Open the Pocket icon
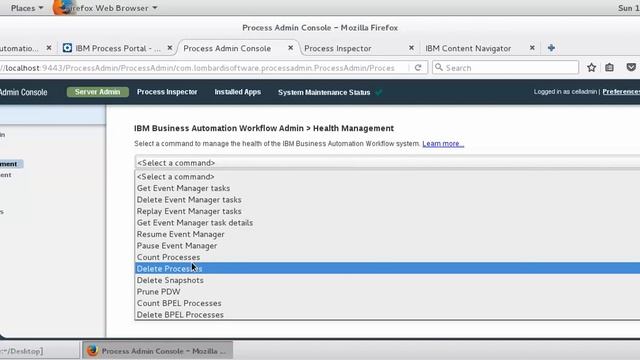The width and height of the screenshot is (640, 360). click(631, 67)
